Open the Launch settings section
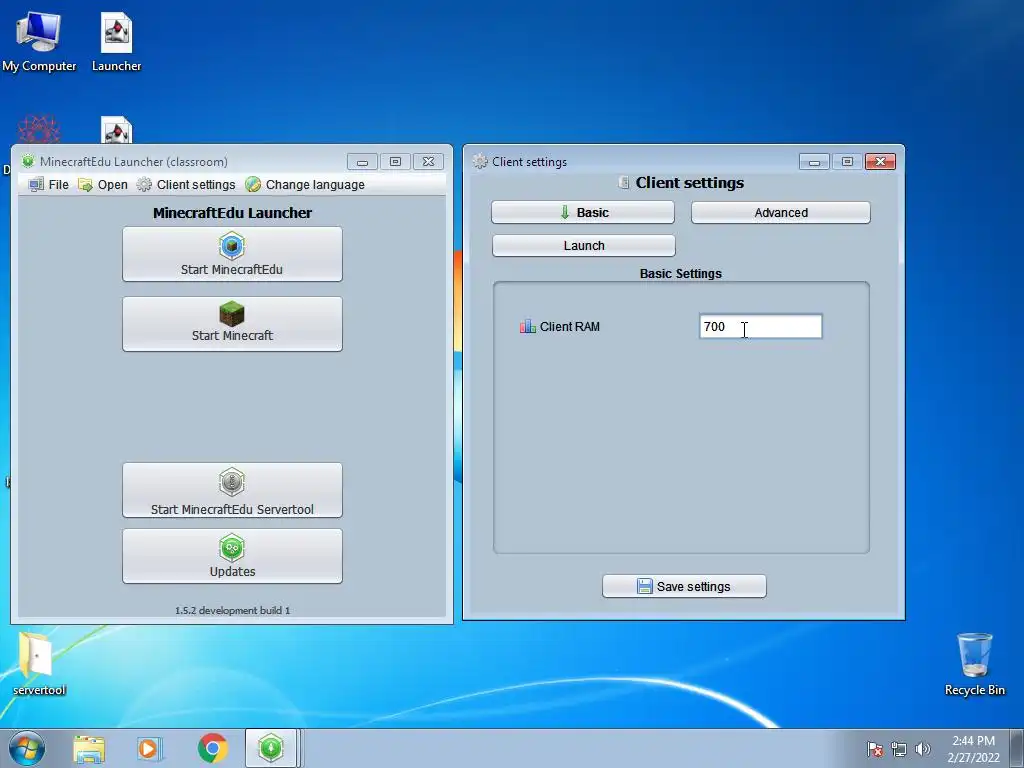 point(583,246)
